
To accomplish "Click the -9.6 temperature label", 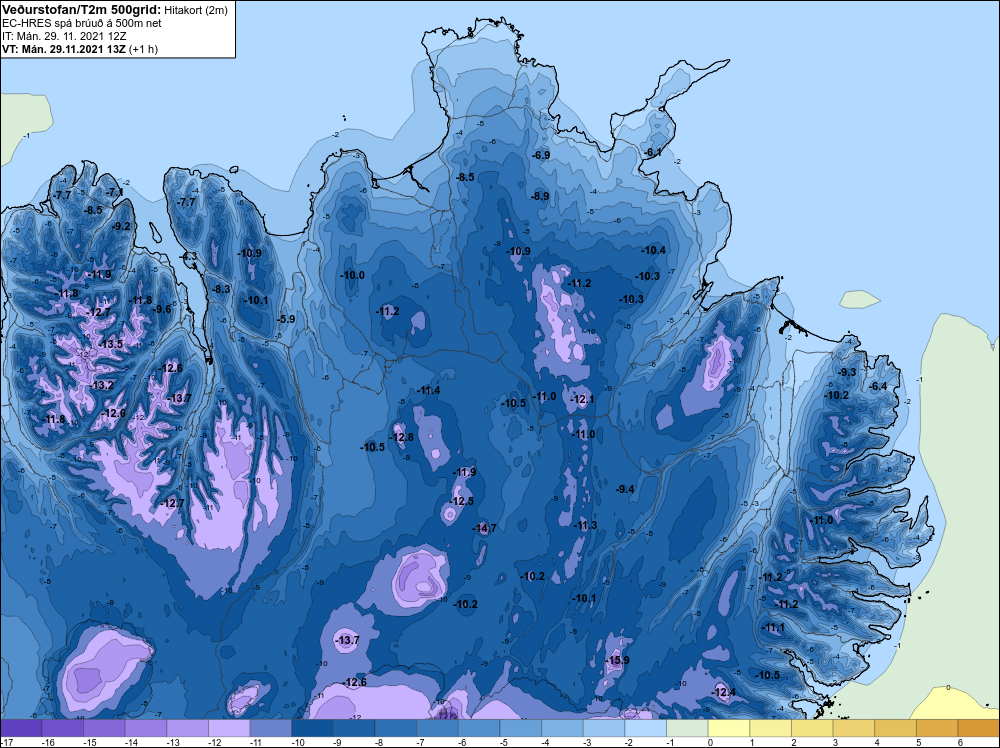I will tap(163, 309).
